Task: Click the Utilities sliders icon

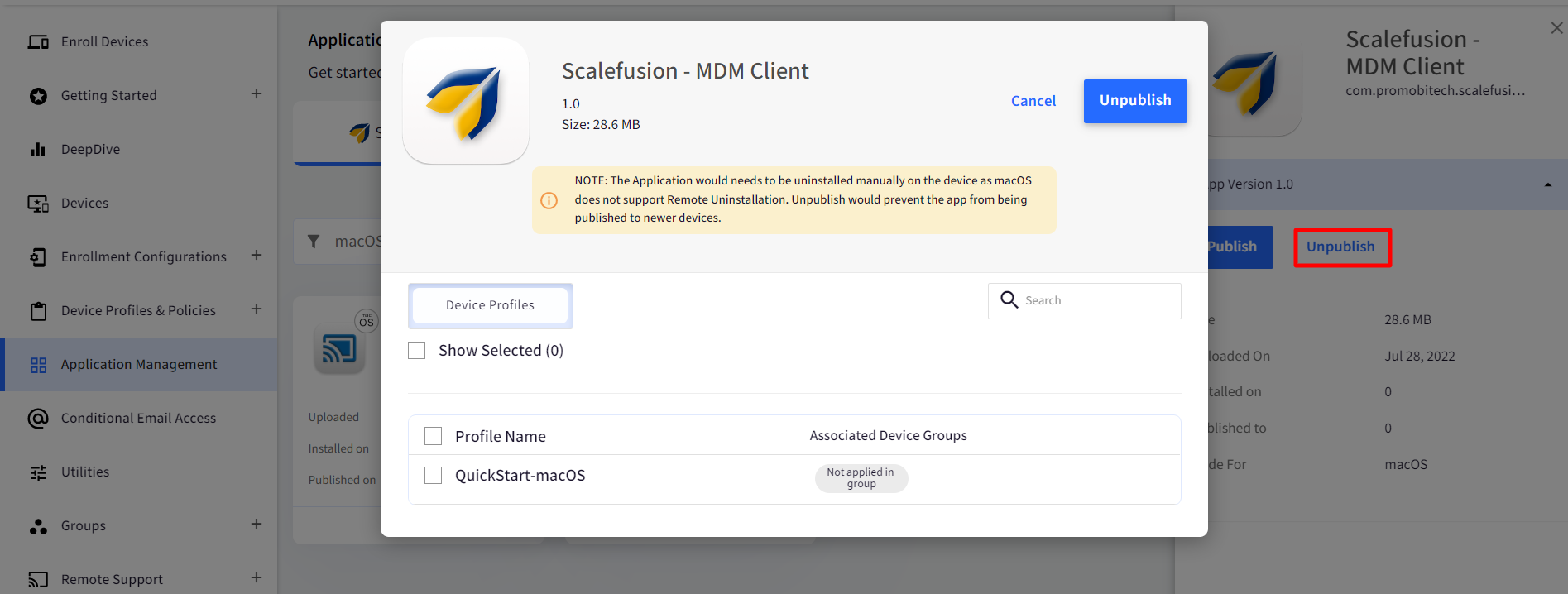Action: (x=38, y=472)
